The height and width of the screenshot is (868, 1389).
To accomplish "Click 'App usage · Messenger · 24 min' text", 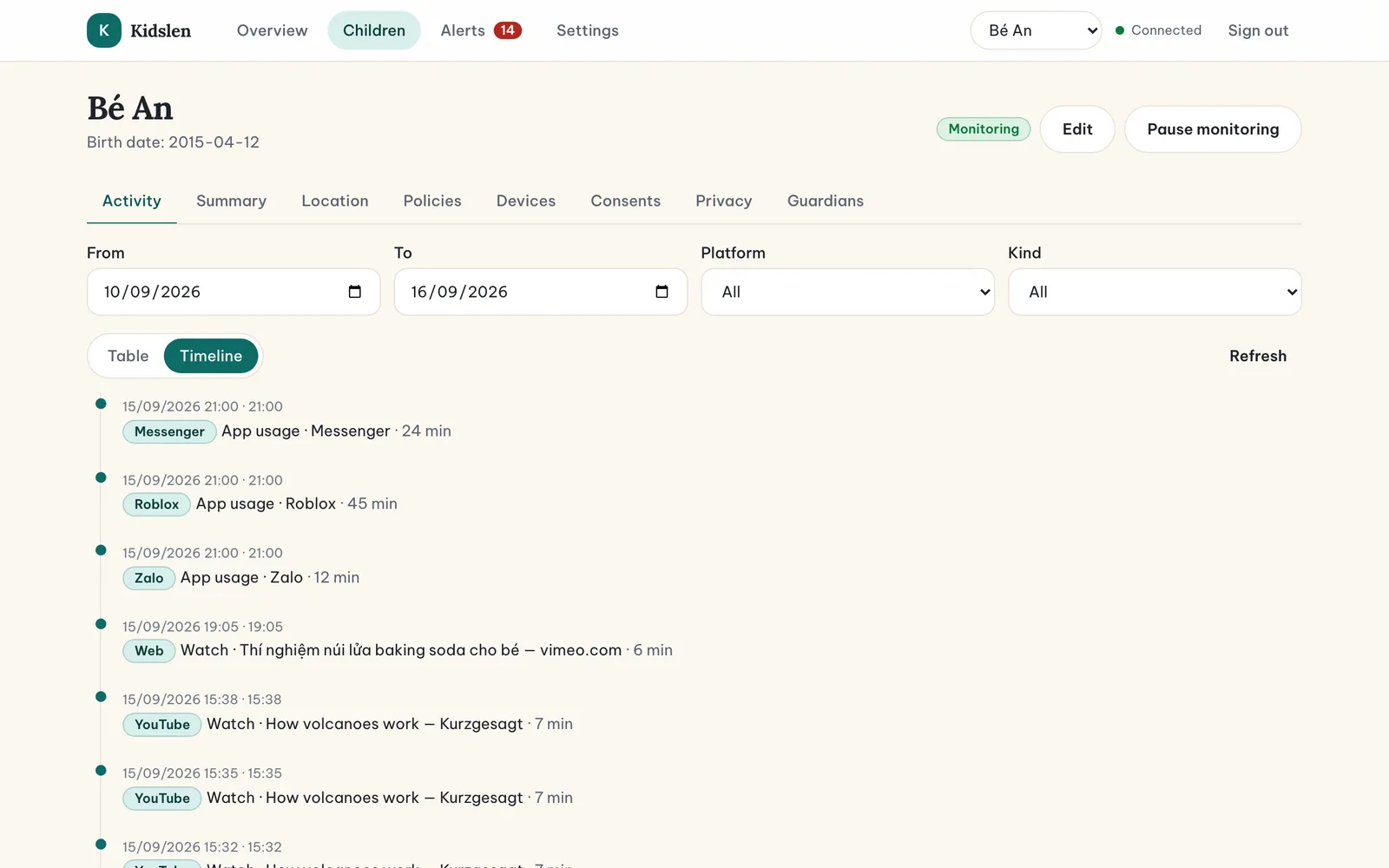I will pyautogui.click(x=336, y=431).
